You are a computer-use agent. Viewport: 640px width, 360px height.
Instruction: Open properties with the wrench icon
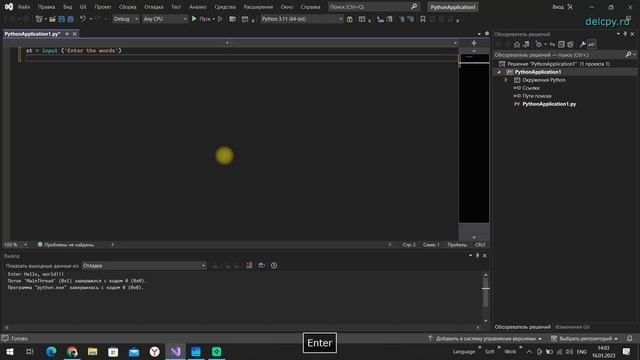[x=582, y=44]
